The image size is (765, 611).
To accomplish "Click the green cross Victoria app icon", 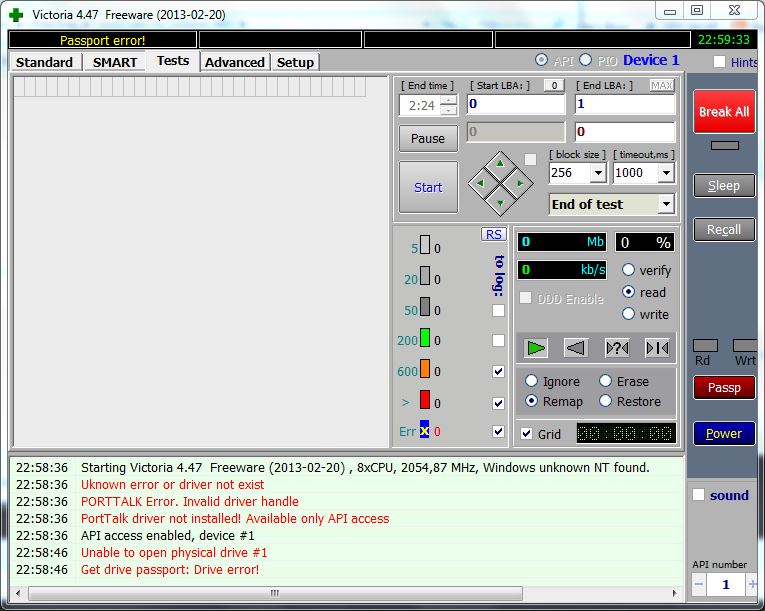I will (16, 15).
